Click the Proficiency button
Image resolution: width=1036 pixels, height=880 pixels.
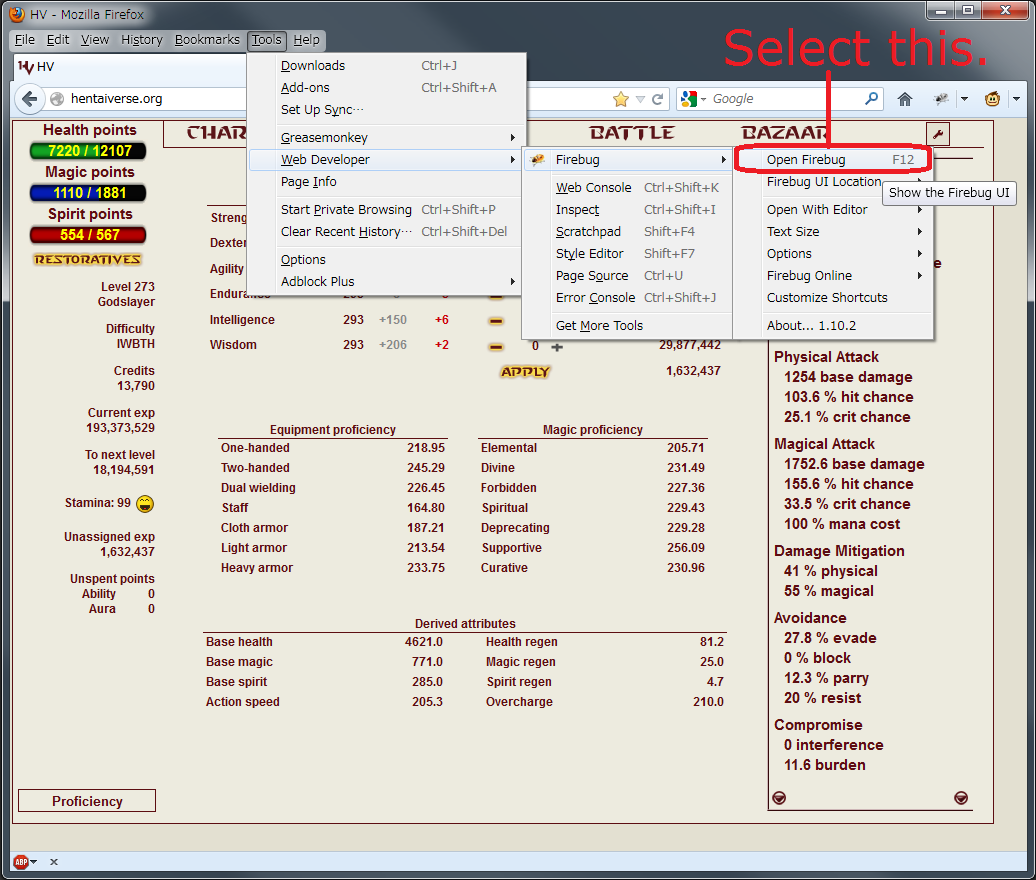(87, 801)
